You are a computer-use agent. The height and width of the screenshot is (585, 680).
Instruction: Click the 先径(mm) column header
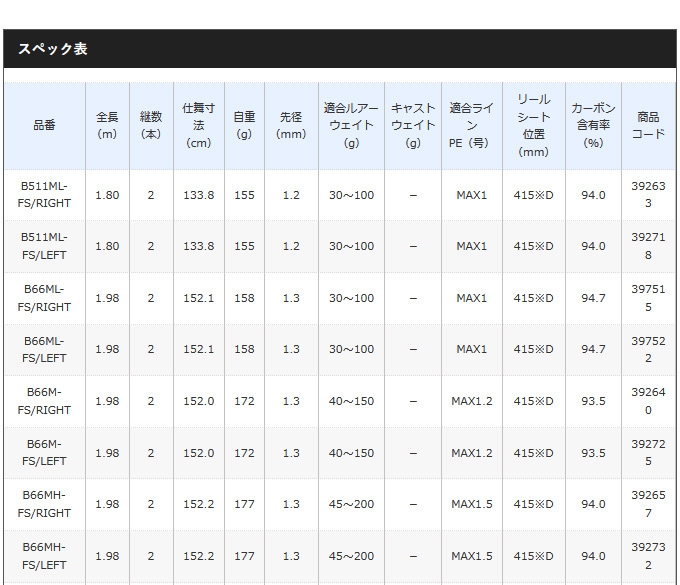tap(291, 126)
